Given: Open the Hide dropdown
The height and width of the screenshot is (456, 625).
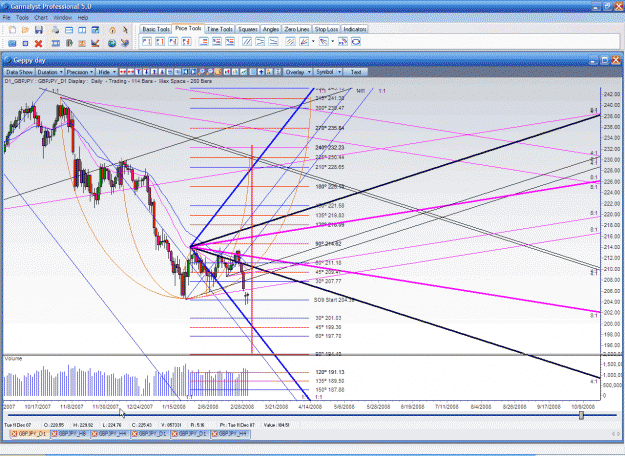Looking at the screenshot, I should (x=106, y=72).
